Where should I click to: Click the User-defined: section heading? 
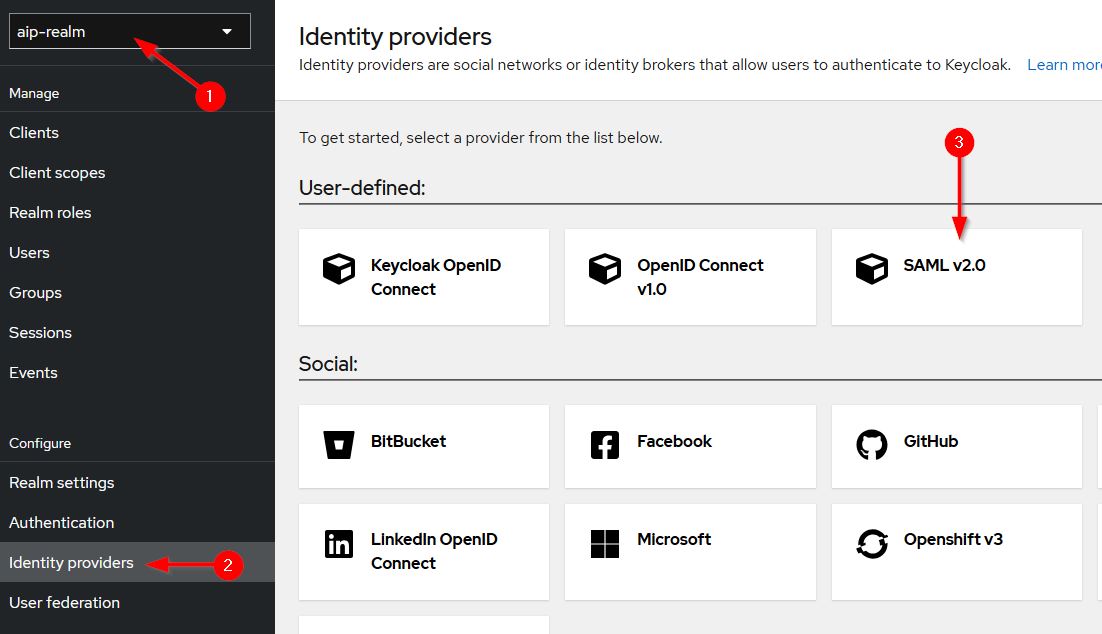point(362,188)
